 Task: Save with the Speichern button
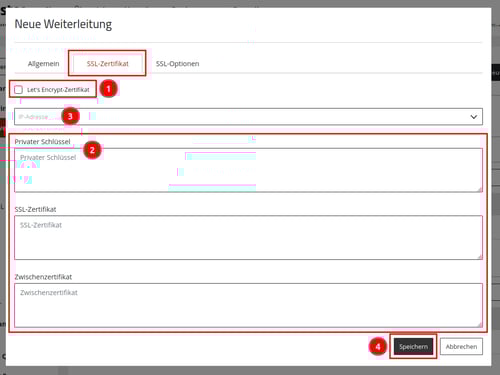(x=413, y=347)
